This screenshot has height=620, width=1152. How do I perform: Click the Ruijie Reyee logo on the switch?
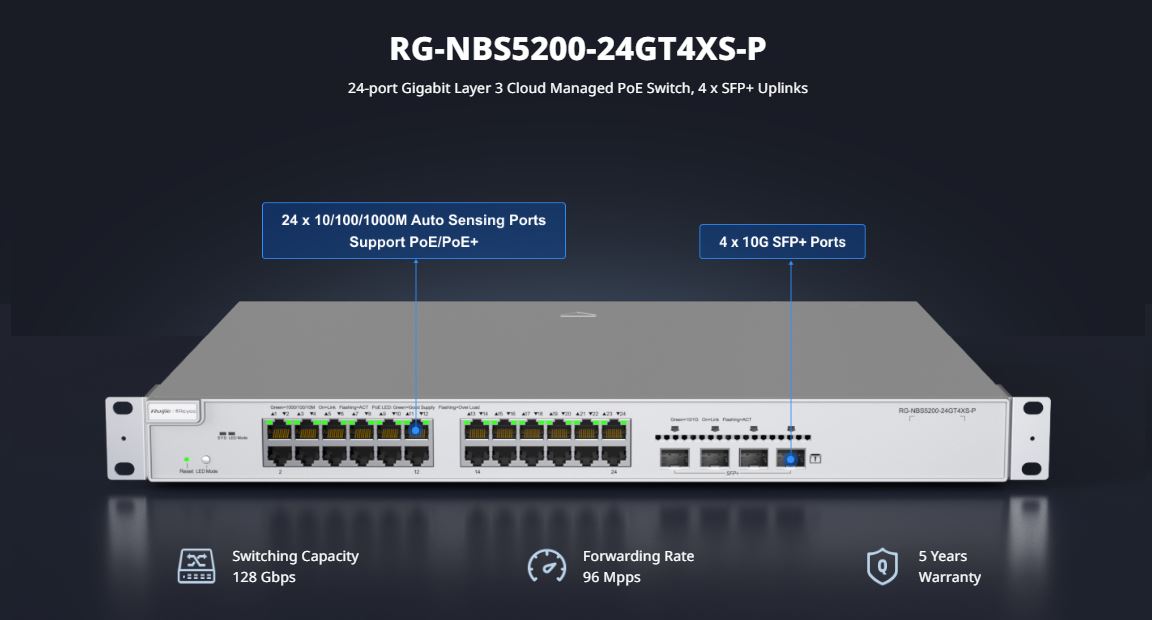click(x=174, y=411)
